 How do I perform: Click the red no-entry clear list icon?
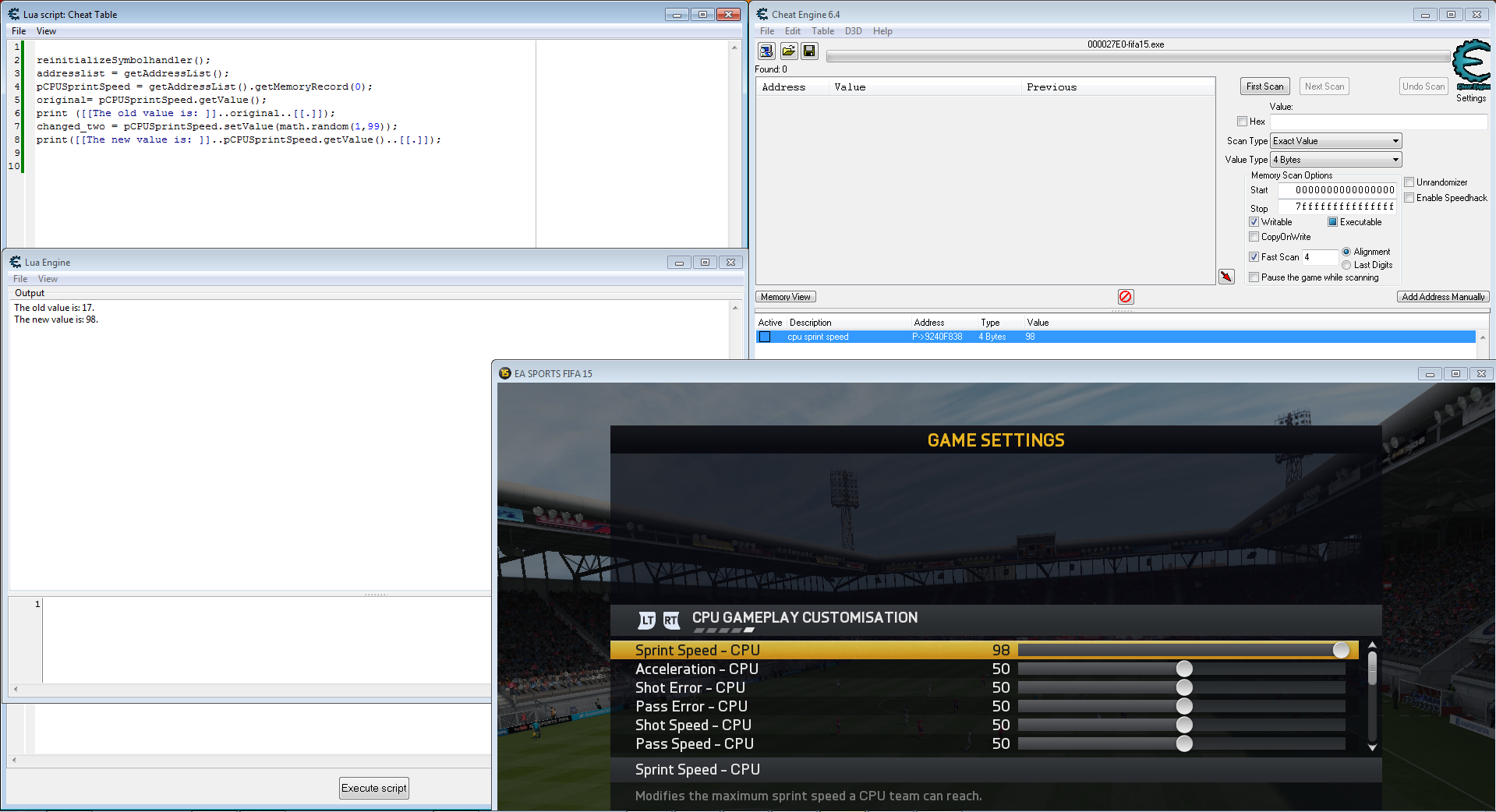click(1125, 297)
